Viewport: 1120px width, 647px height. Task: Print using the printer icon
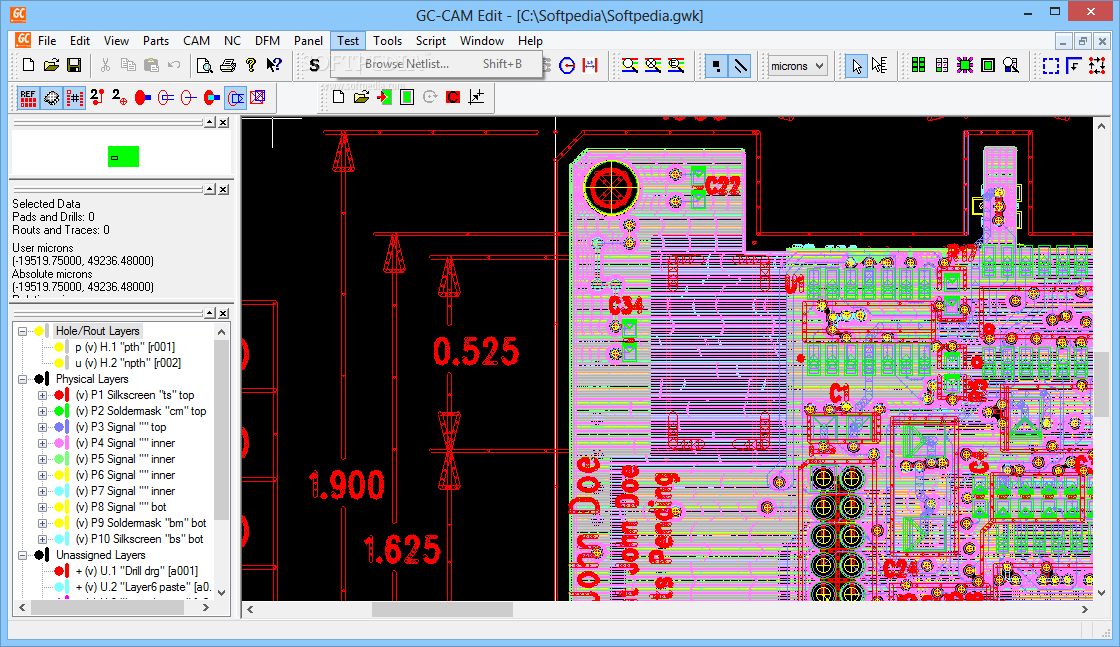click(x=228, y=66)
